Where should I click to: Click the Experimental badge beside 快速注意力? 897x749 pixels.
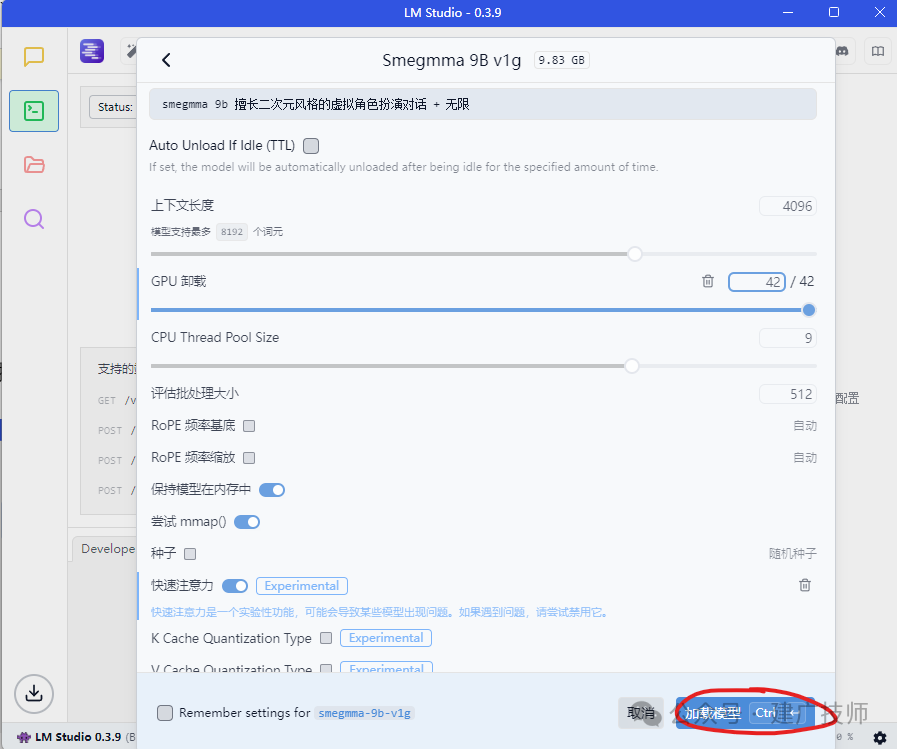point(301,586)
